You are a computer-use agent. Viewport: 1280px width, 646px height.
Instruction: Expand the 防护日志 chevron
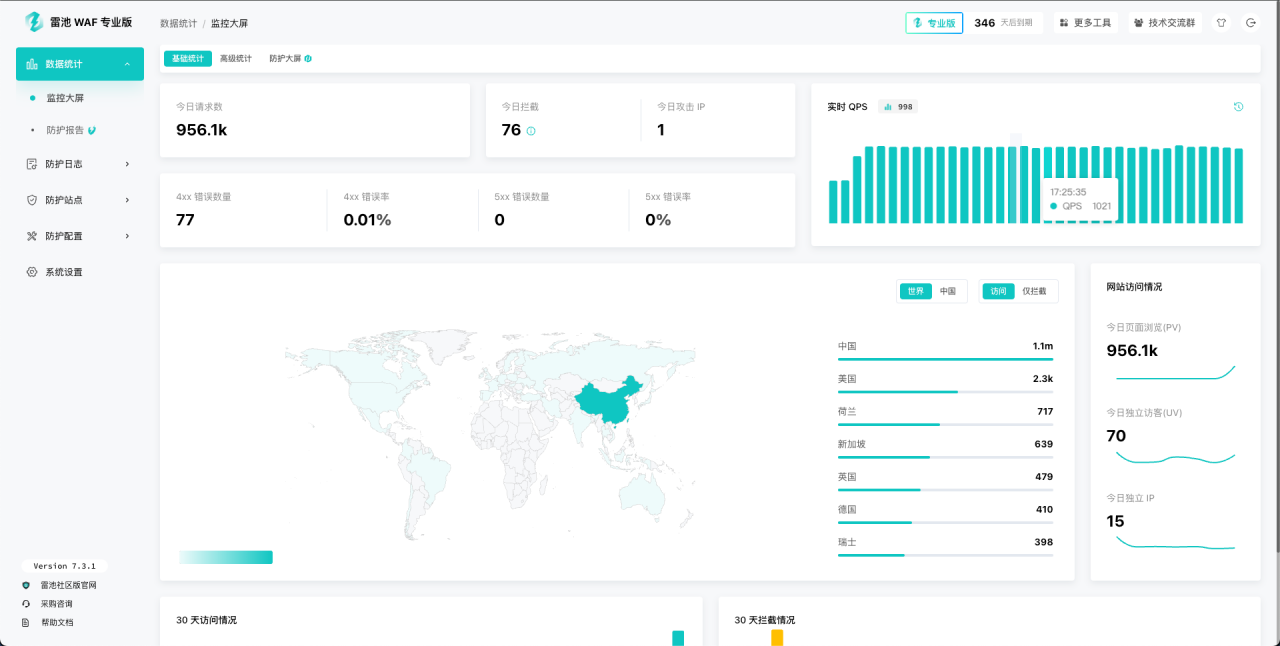click(x=127, y=164)
